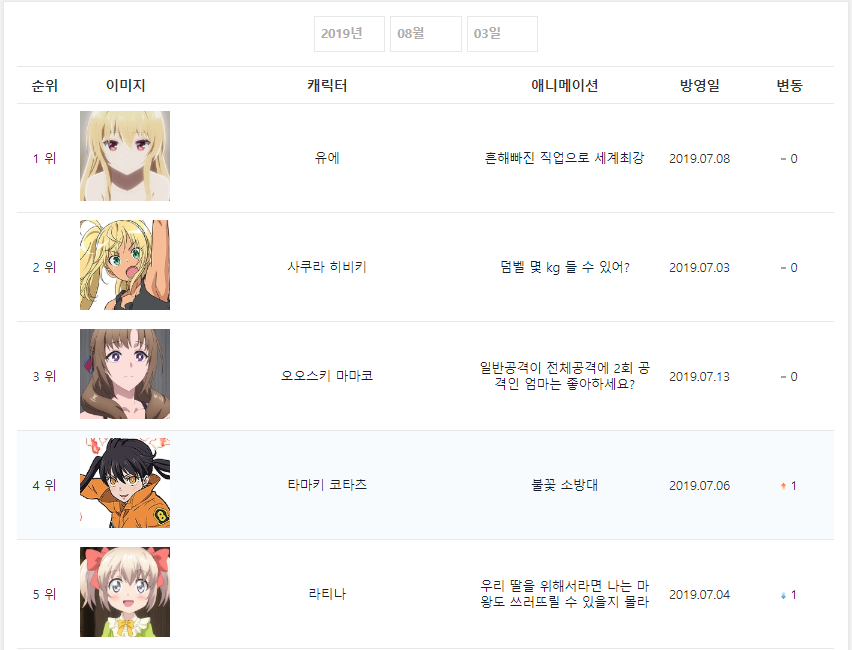This screenshot has height=650, width=852.
Task: Click the 라티나 character thumbnail
Action: (125, 592)
